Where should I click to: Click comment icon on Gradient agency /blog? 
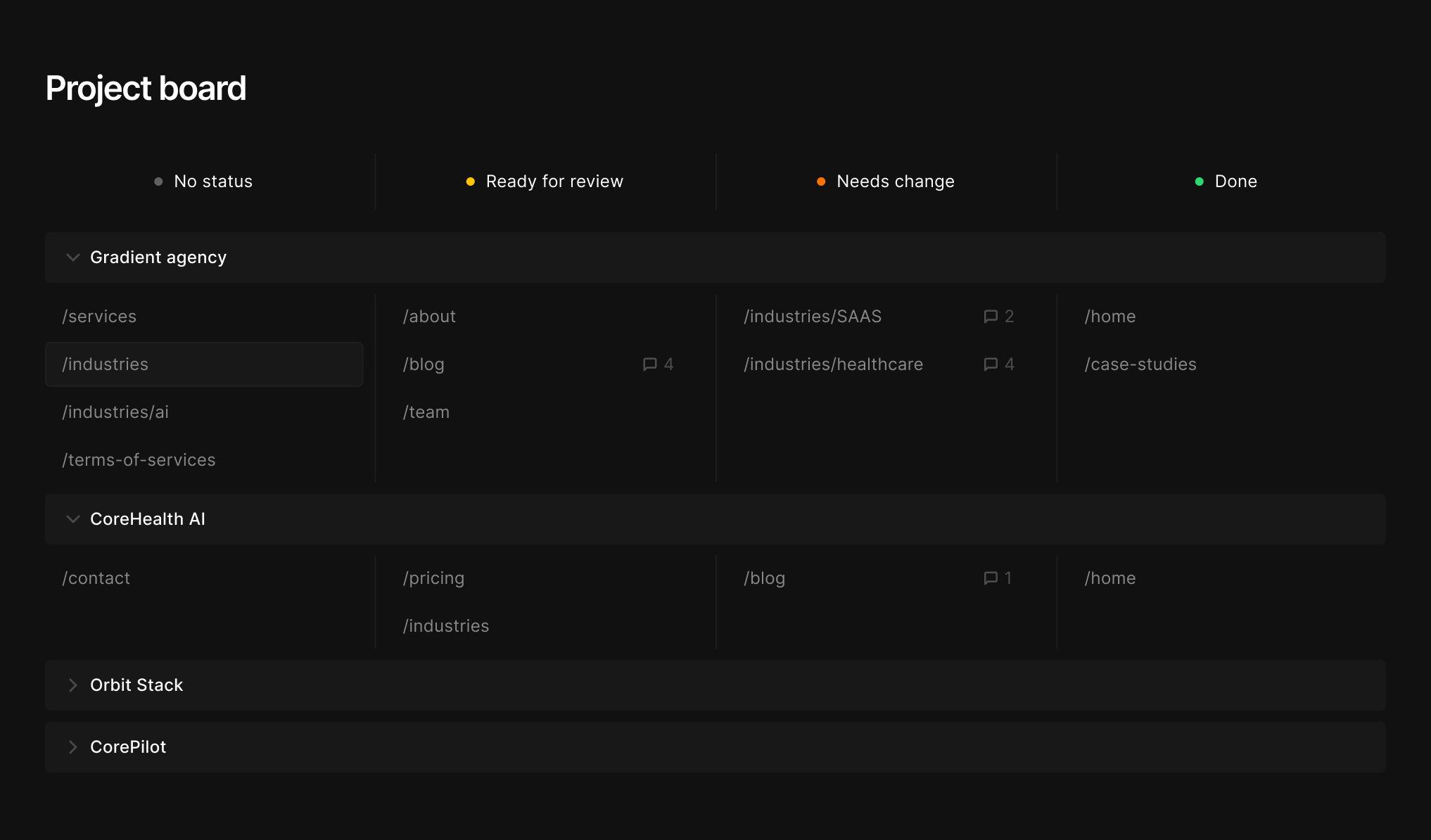point(649,364)
